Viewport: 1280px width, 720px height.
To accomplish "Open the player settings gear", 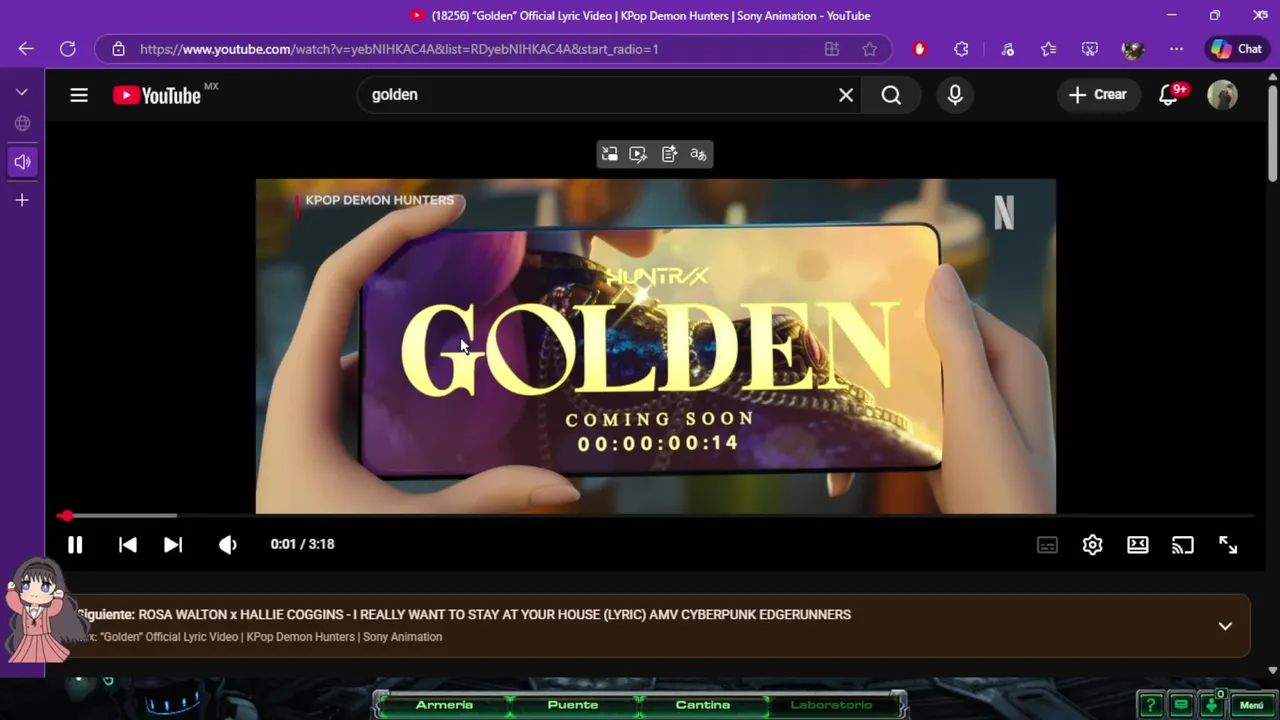I will pos(1092,545).
